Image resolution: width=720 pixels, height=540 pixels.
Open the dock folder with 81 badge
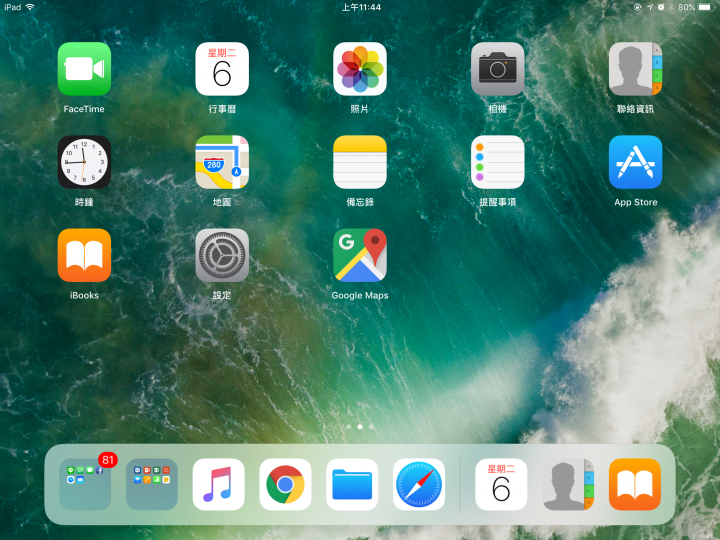point(85,484)
